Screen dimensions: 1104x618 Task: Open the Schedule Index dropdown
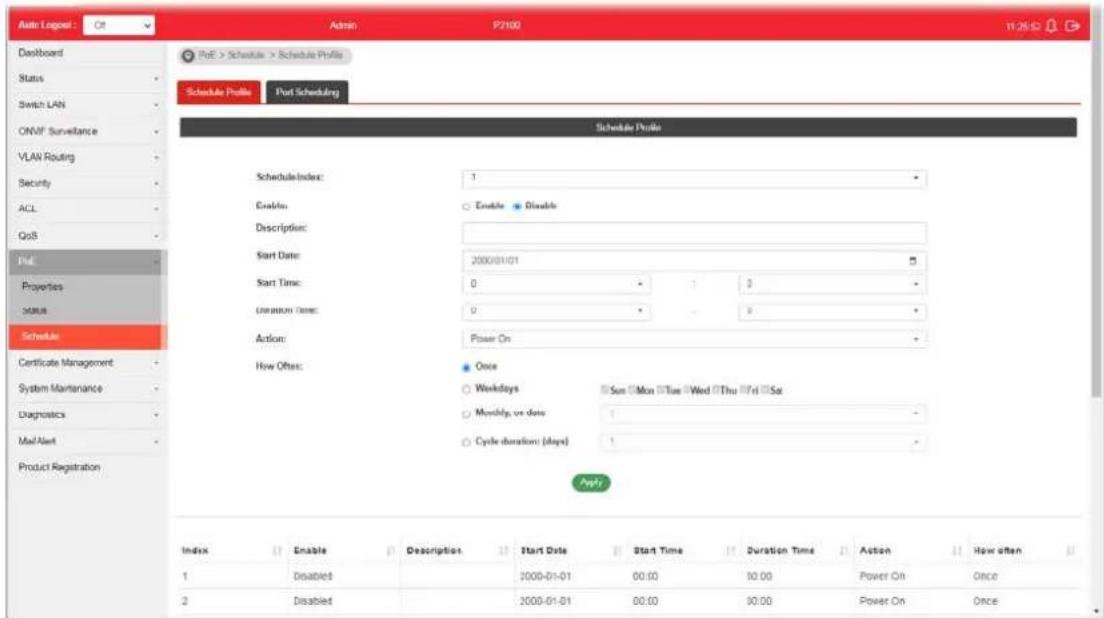point(694,178)
